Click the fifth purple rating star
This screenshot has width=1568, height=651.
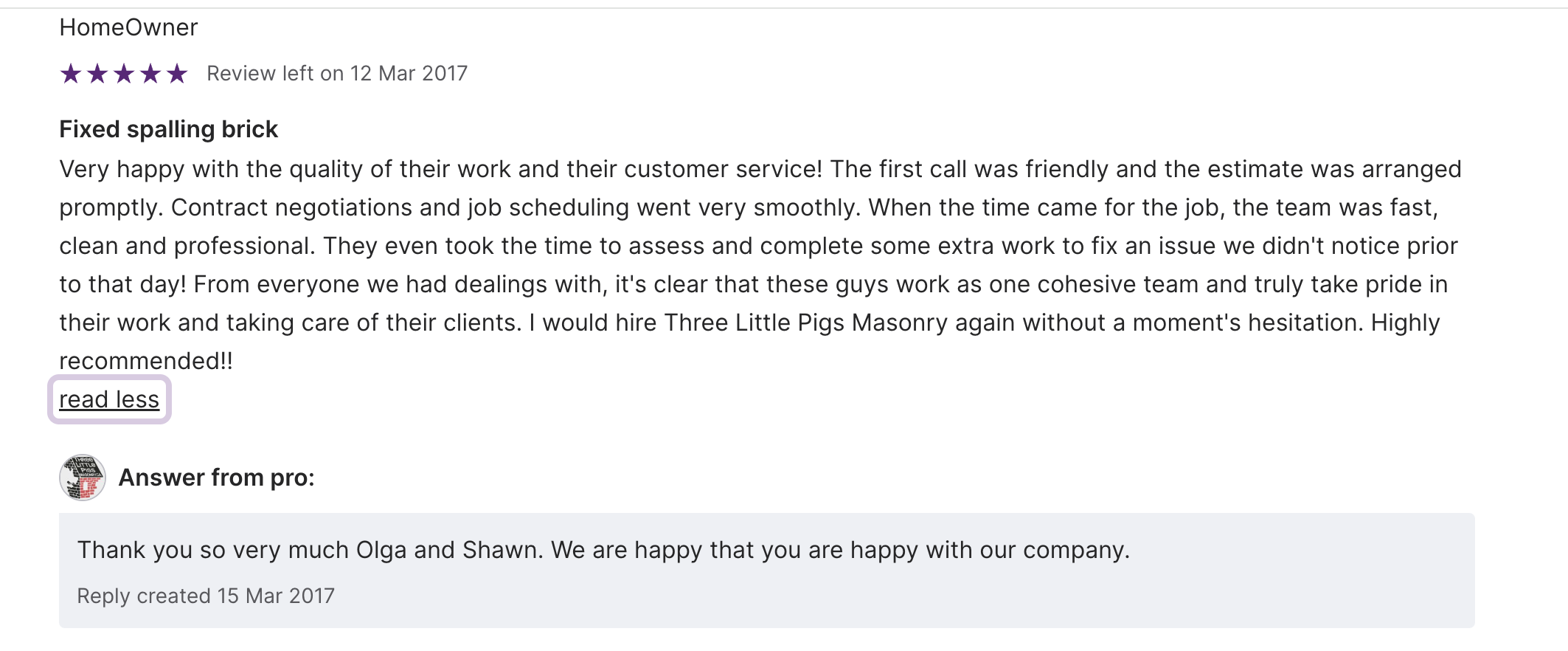coord(177,74)
